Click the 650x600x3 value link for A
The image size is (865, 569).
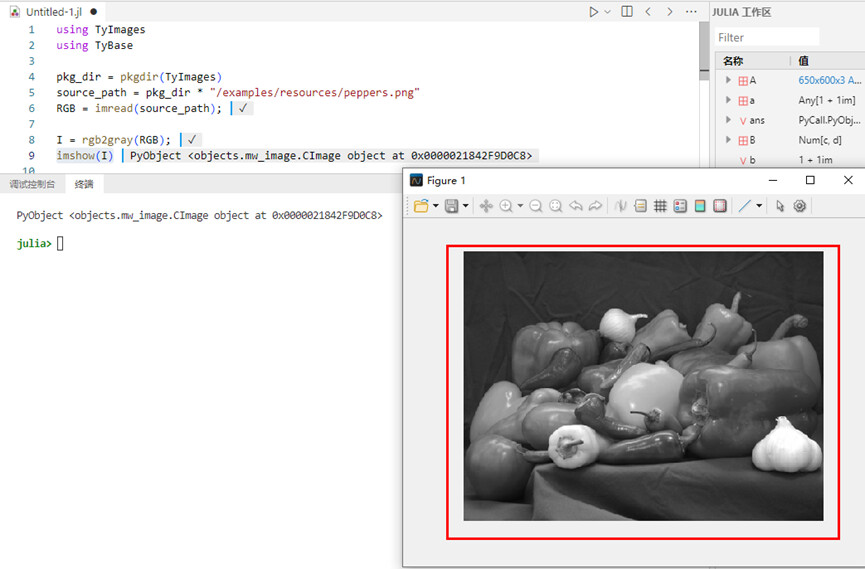(x=829, y=80)
